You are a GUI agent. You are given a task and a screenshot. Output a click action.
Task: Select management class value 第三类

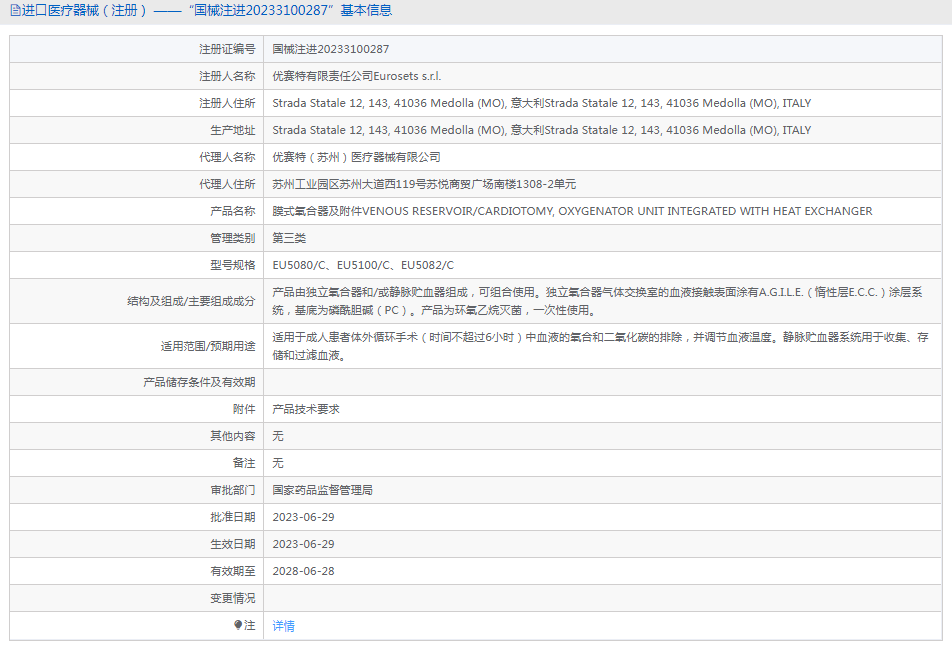(x=289, y=238)
